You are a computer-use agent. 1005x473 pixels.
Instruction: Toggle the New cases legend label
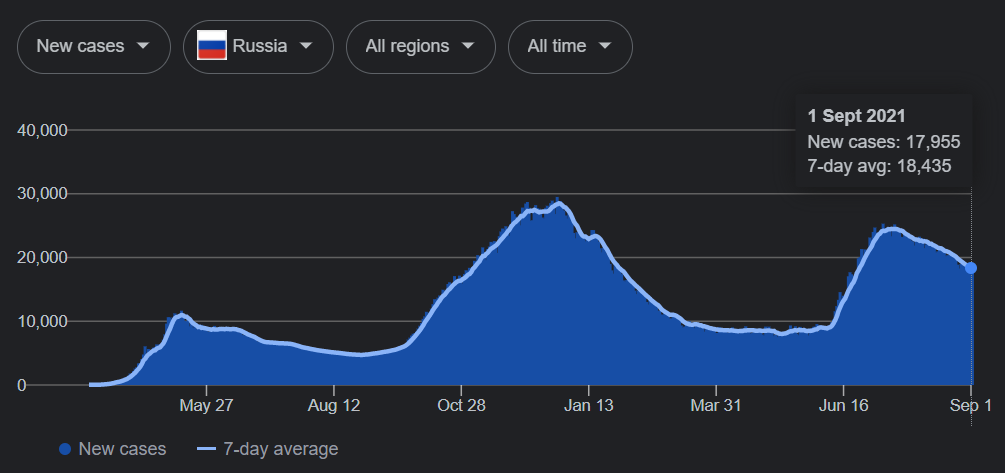[x=122, y=449]
